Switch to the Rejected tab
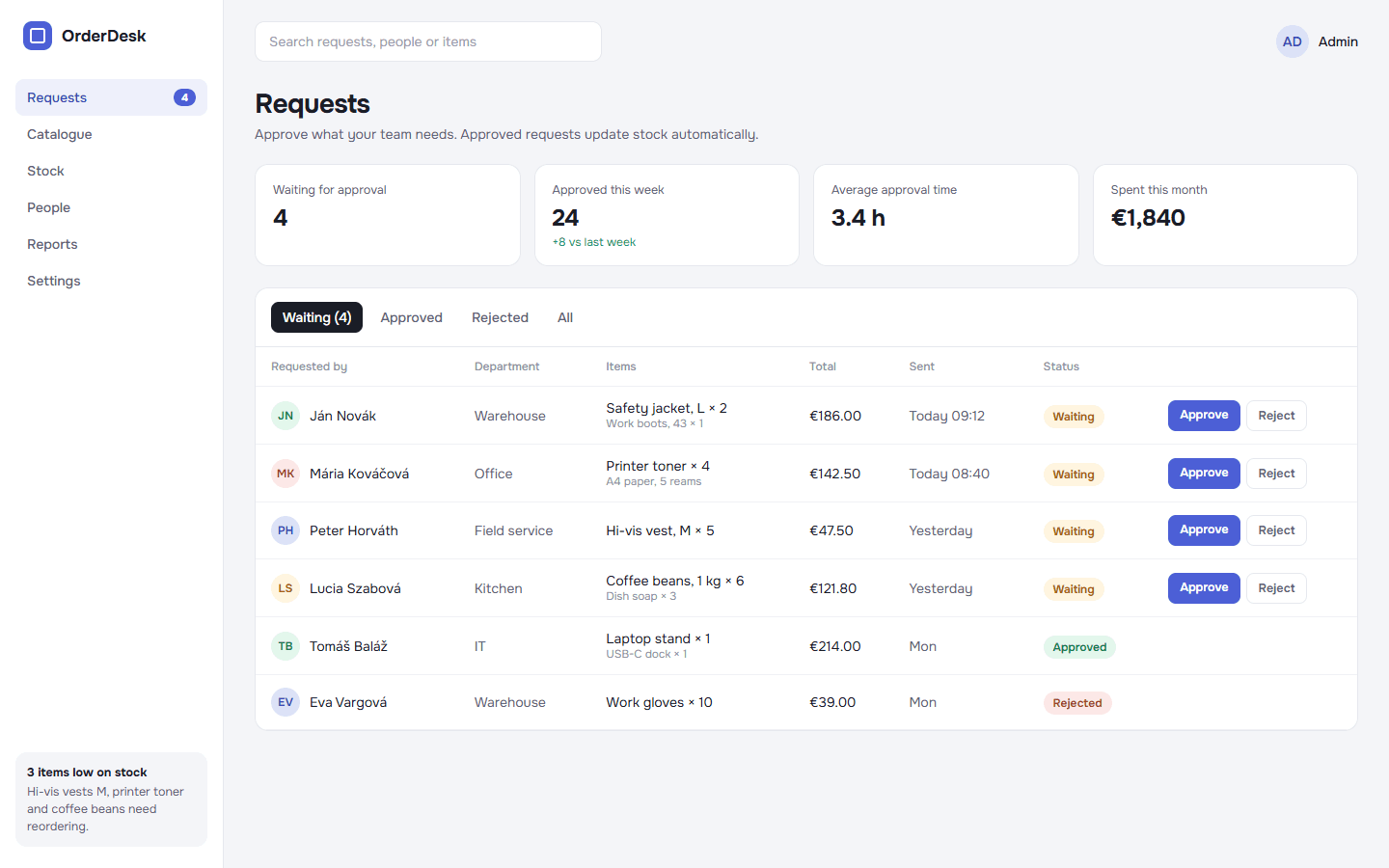This screenshot has width=1389, height=868. (500, 317)
